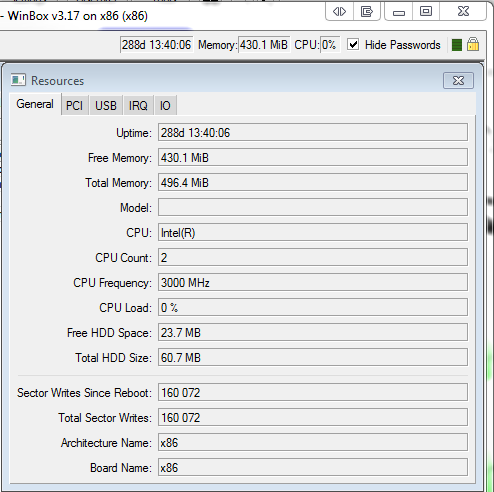Click the Total Memory value field
Viewport: 494px width, 492px height.
[x=313, y=182]
